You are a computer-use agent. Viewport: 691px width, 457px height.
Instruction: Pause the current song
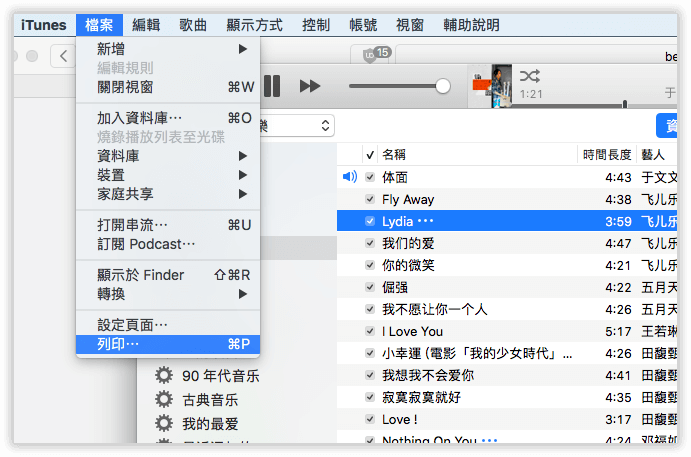pos(272,86)
